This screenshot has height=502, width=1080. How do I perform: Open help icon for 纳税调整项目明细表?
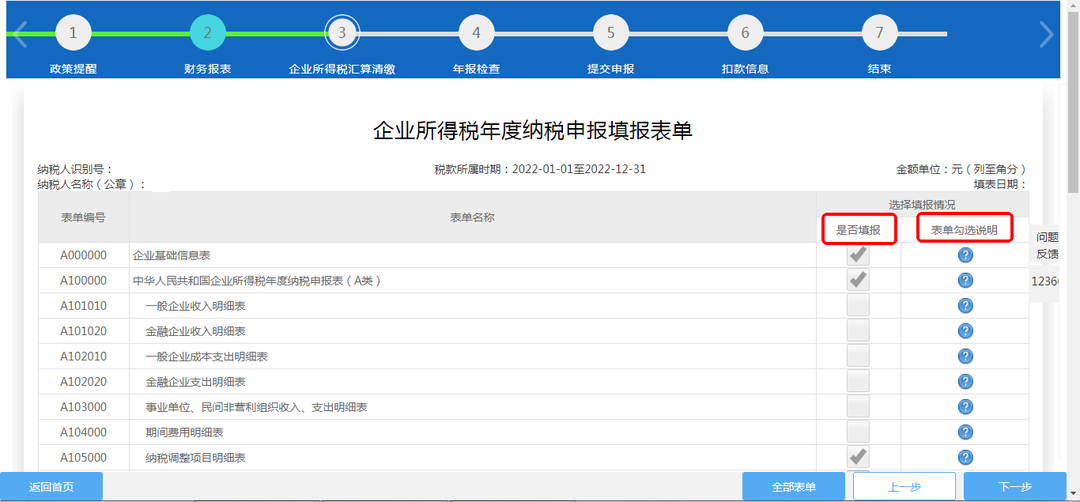click(x=965, y=457)
